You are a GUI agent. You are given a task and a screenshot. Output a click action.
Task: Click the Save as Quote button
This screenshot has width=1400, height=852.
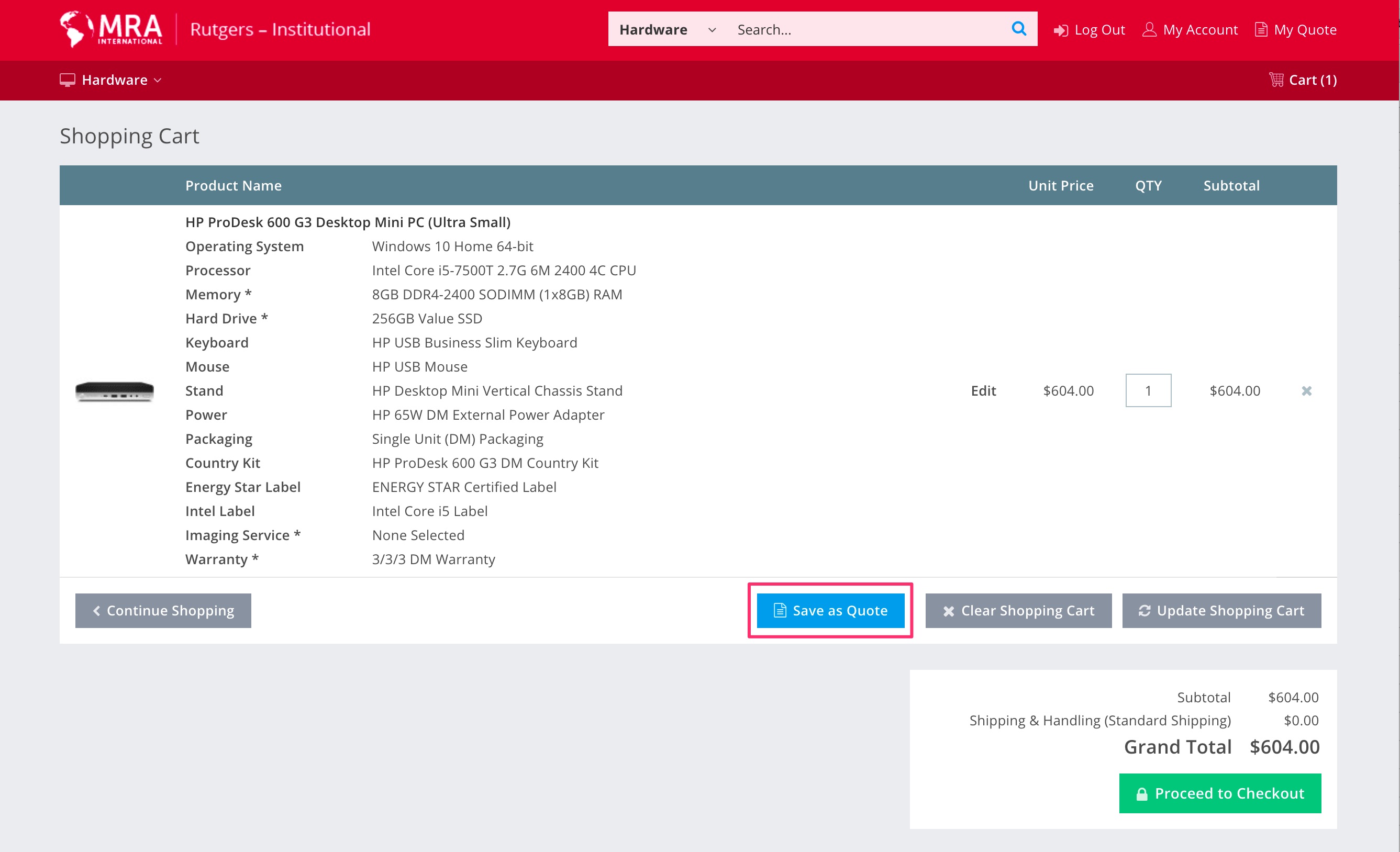[x=830, y=611]
